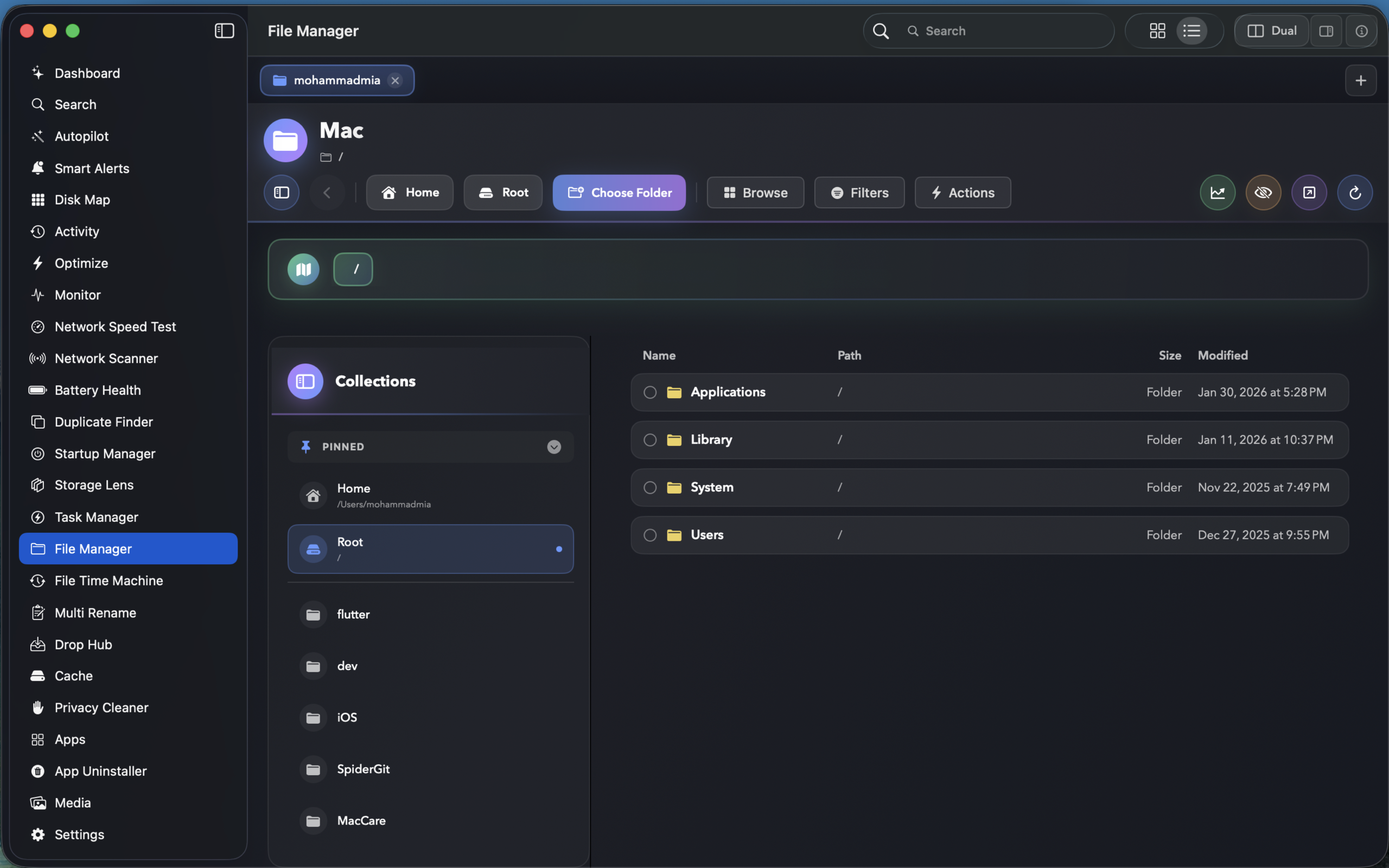1389x868 pixels.
Task: Open the flutter collection folder
Action: pos(430,615)
